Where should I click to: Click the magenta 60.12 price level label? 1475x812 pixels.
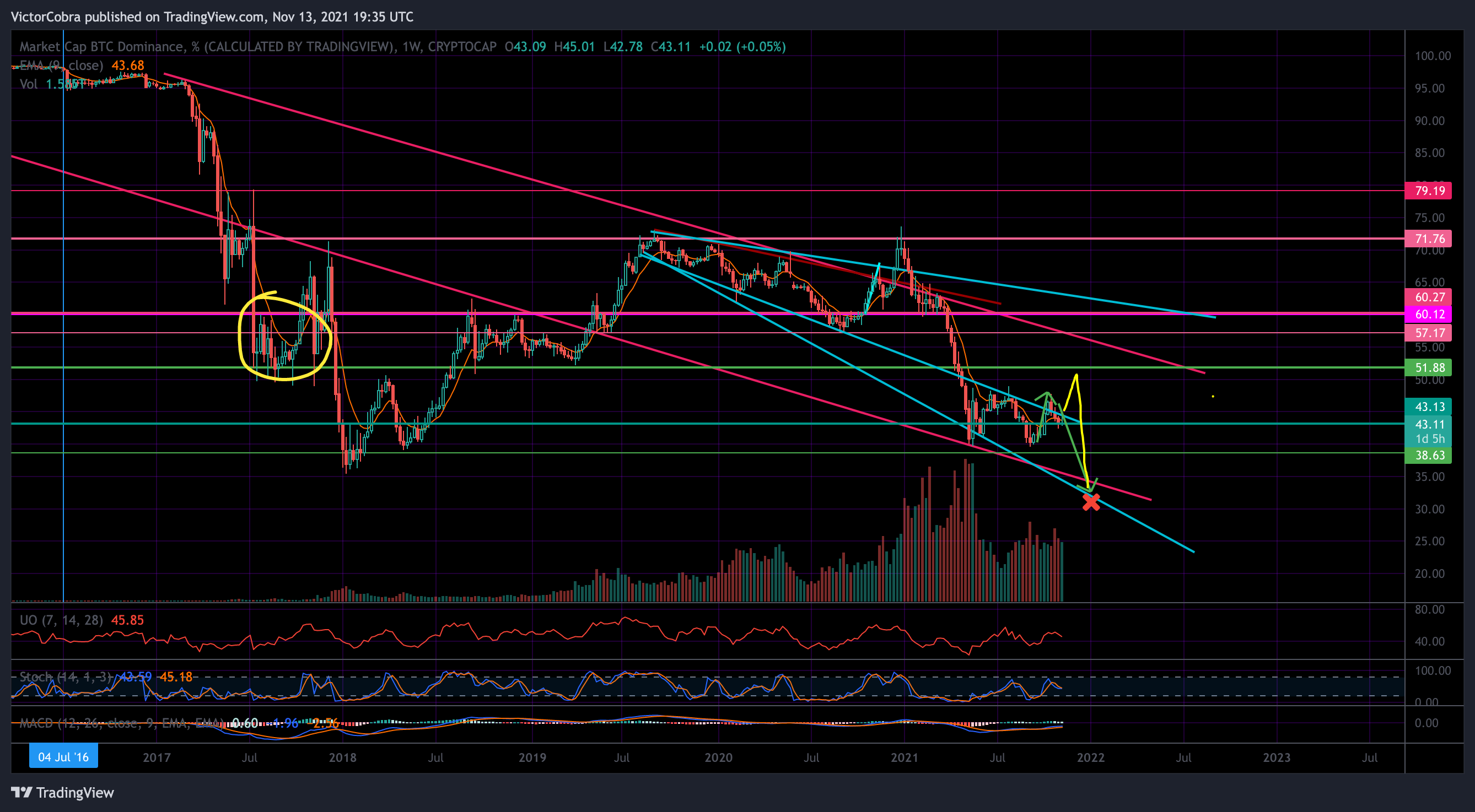click(1428, 314)
